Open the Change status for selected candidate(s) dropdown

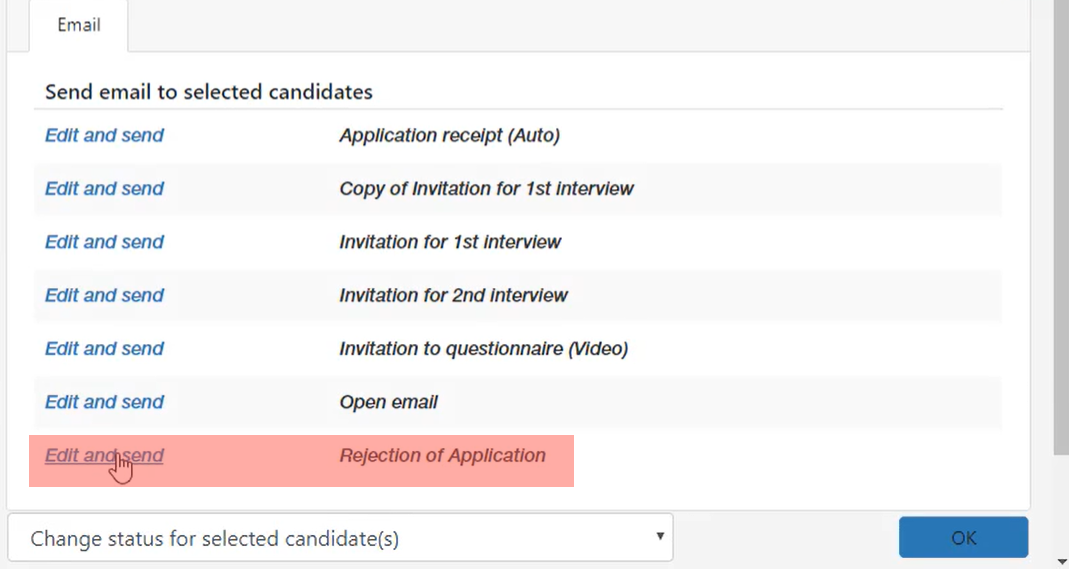coord(340,538)
